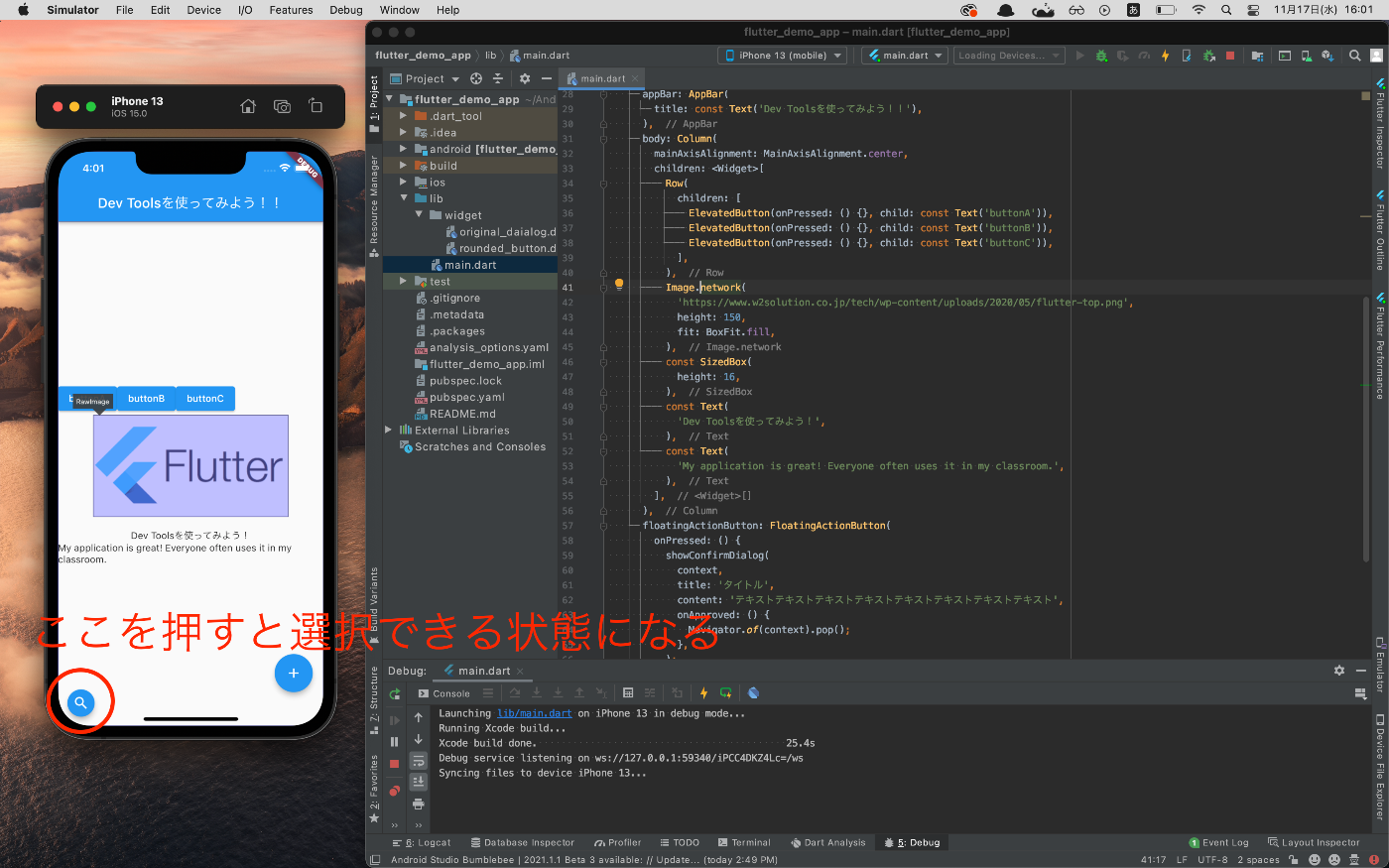This screenshot has width=1389, height=868.
Task: Click Hot Restart green icon in debug toolbar
Action: coord(726,693)
